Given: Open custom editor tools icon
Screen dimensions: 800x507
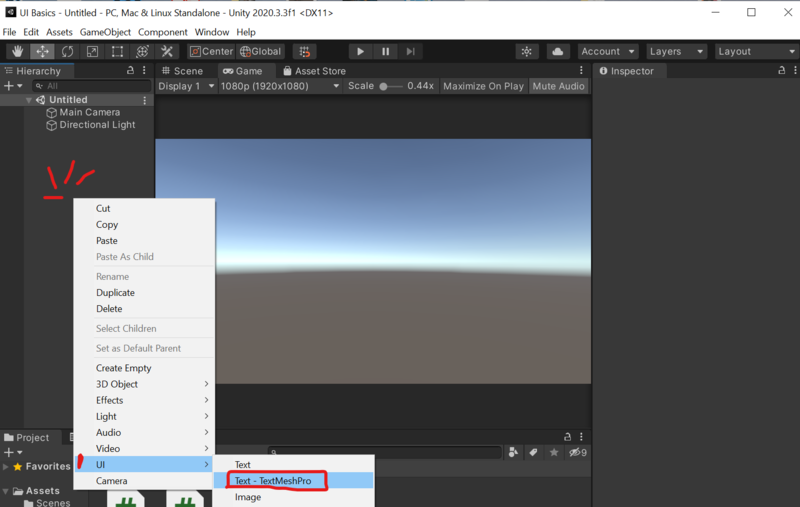Looking at the screenshot, I should pyautogui.click(x=167, y=51).
